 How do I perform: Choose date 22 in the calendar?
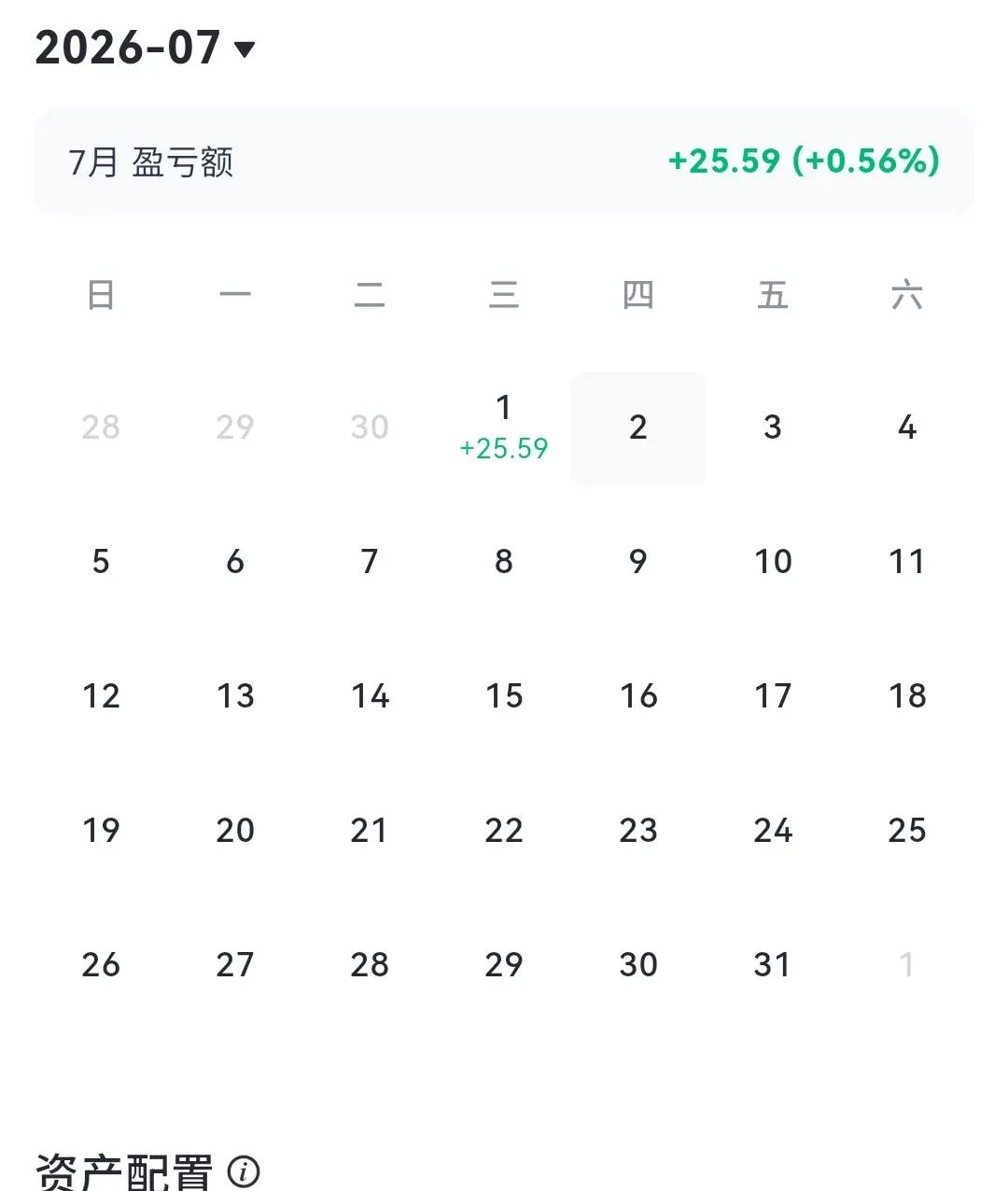[504, 831]
